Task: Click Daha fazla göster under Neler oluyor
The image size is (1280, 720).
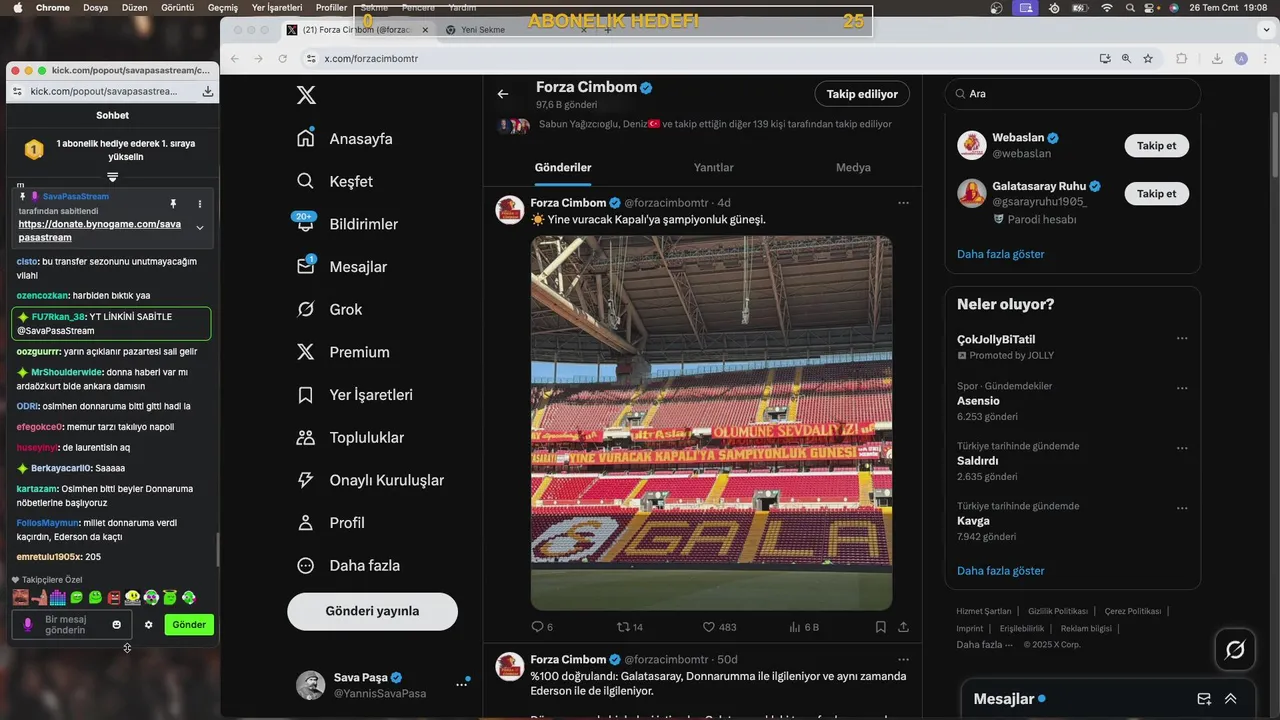Action: pos(1000,571)
